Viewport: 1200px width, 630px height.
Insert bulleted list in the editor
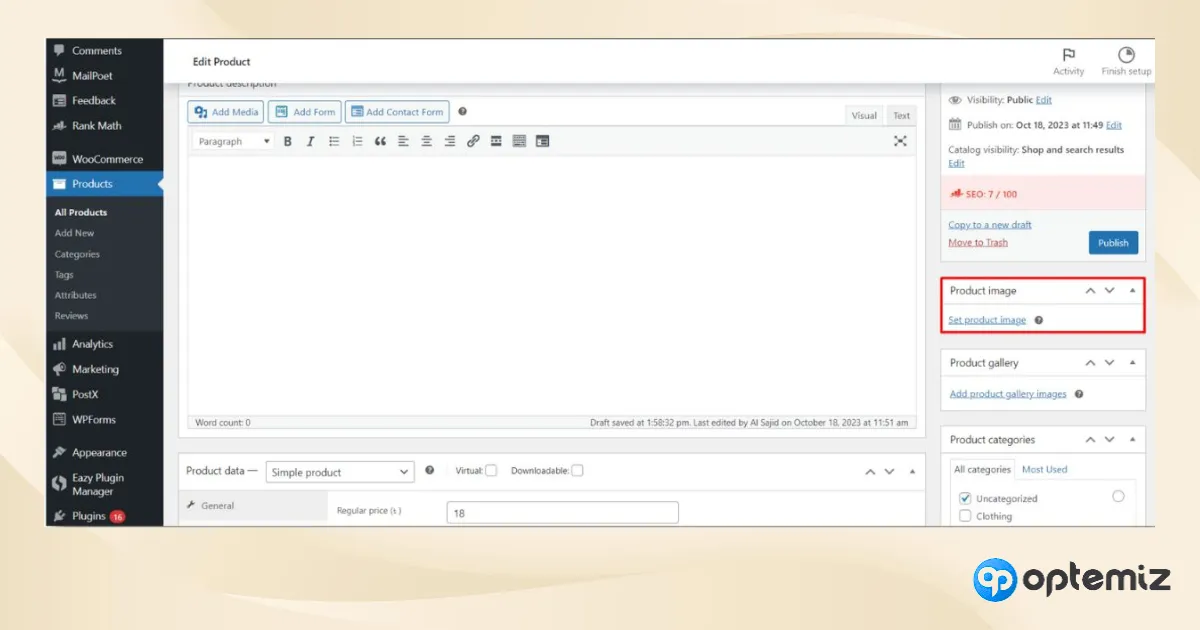click(334, 142)
